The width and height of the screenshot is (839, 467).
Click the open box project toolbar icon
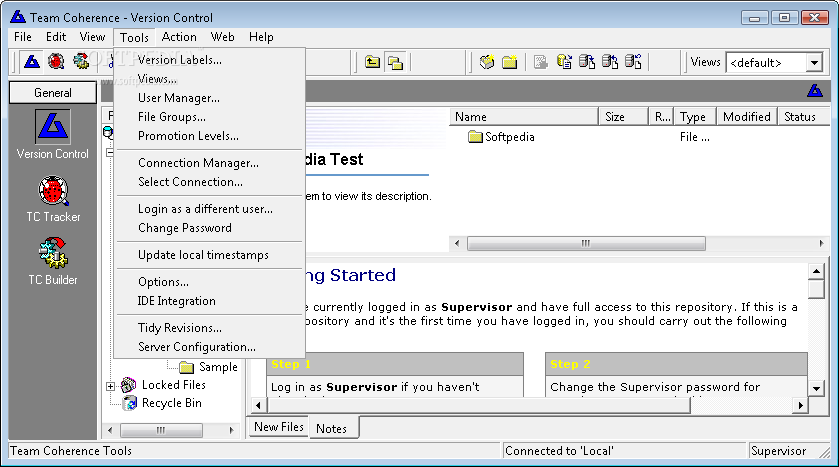coord(487,63)
